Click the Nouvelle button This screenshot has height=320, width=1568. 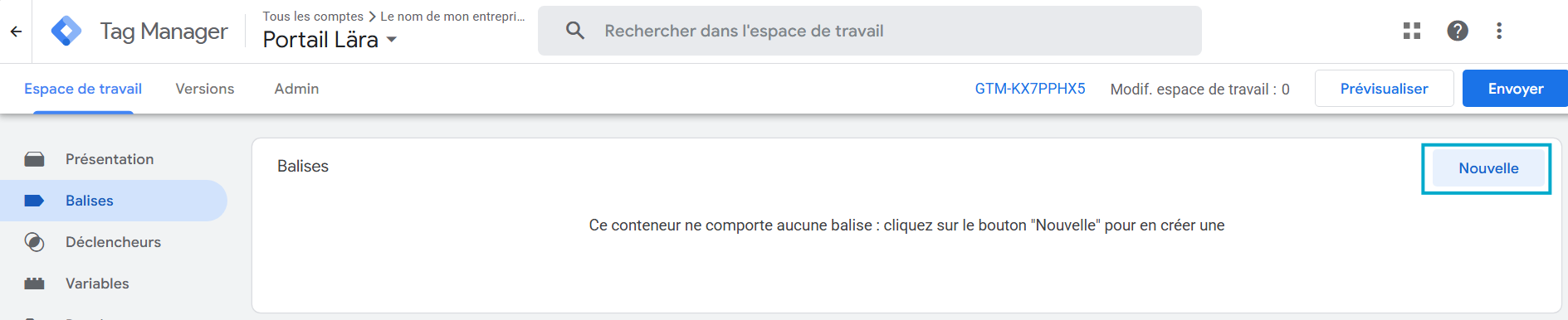point(1488,168)
